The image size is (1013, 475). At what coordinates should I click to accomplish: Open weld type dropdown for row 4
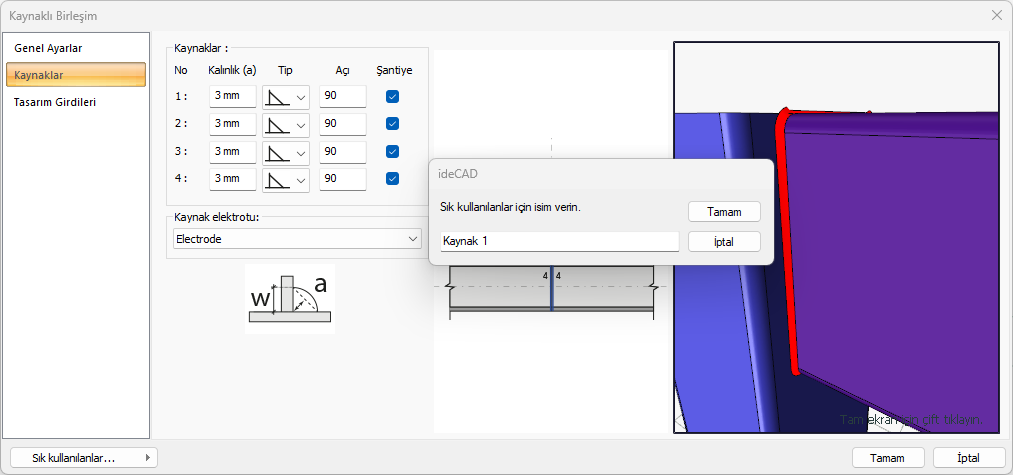pos(286,179)
